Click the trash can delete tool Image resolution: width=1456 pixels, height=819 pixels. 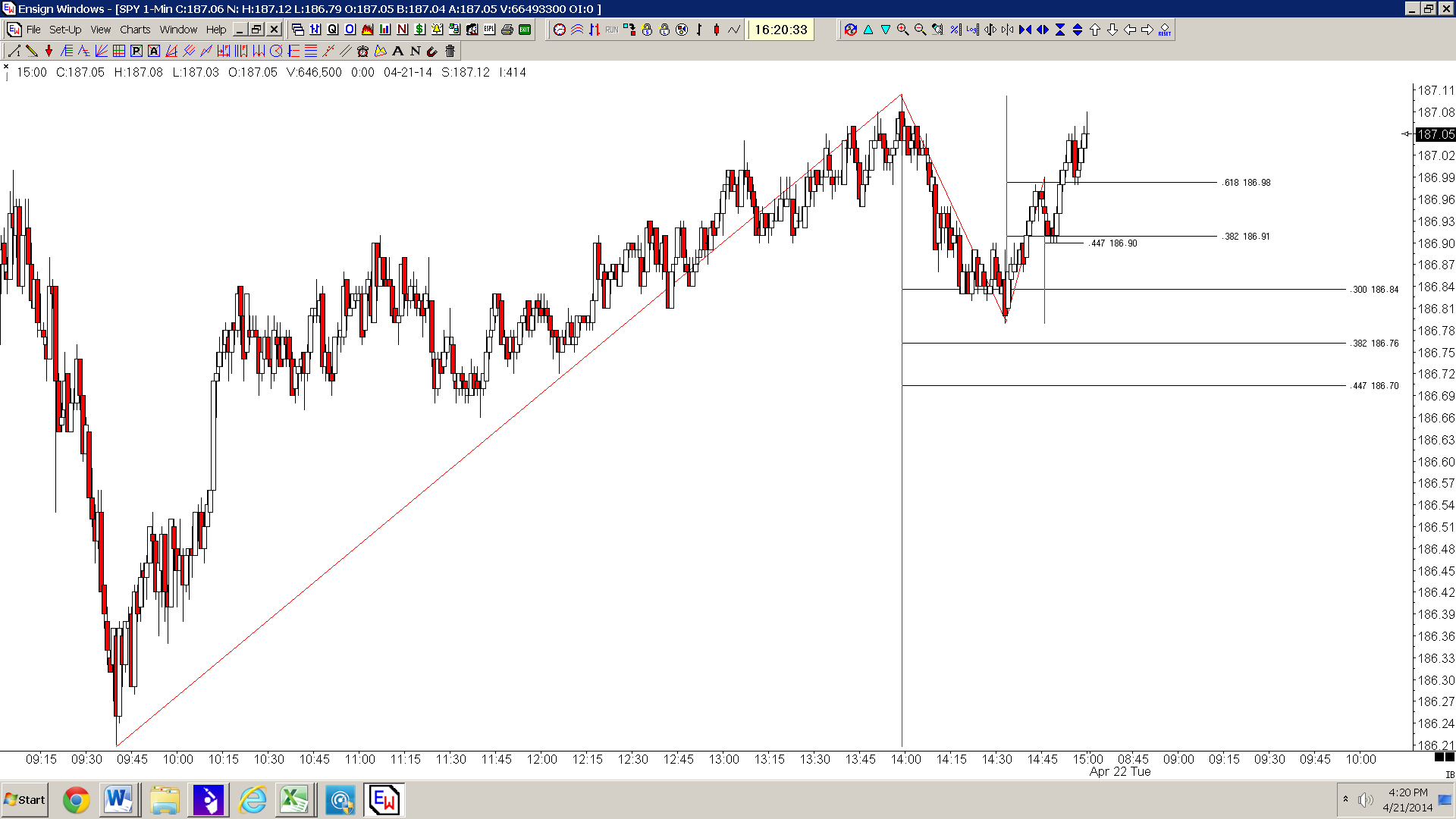[x=450, y=51]
